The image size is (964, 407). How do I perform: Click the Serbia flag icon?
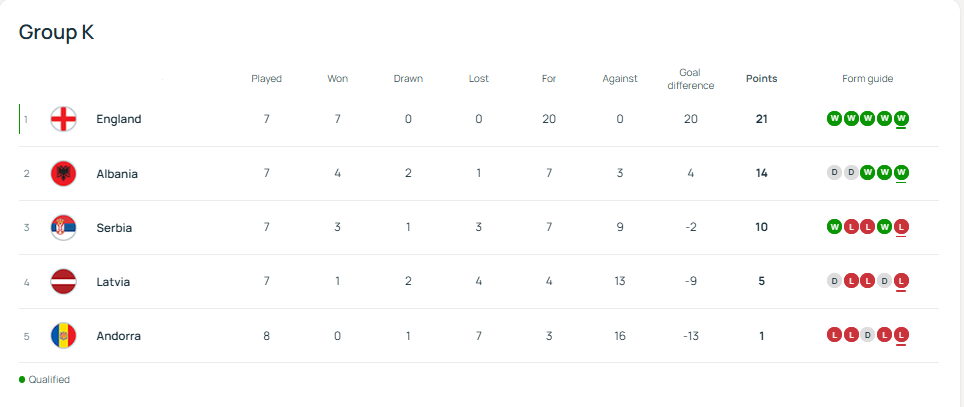click(x=63, y=227)
